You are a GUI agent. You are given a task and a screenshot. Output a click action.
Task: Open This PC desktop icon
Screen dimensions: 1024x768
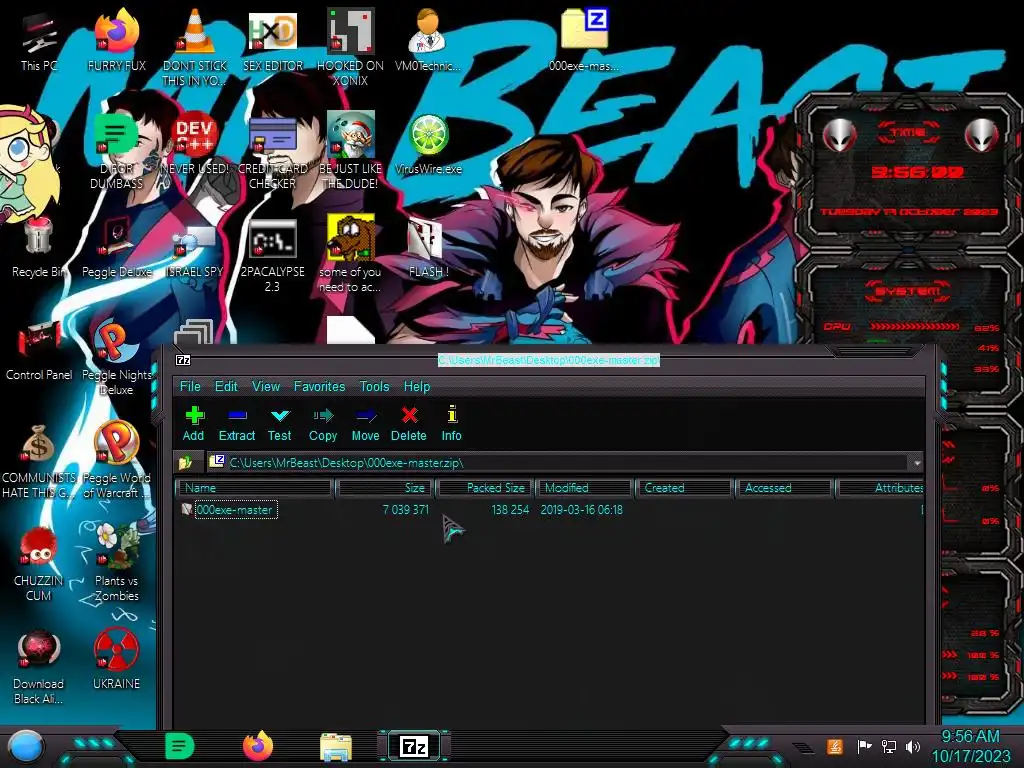[39, 42]
